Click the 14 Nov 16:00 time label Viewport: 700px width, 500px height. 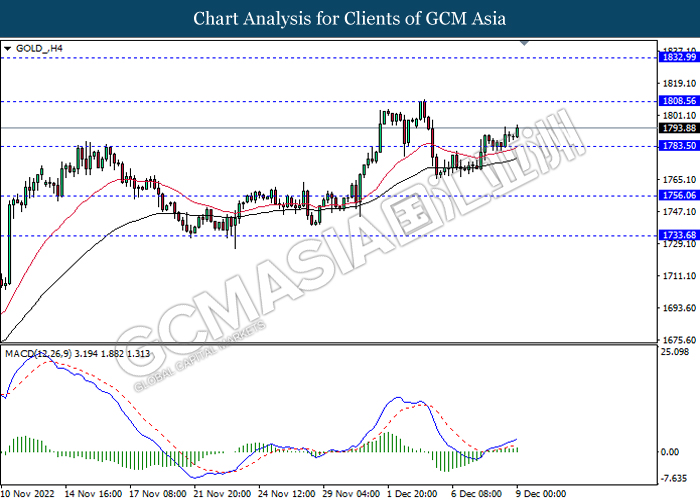93,494
